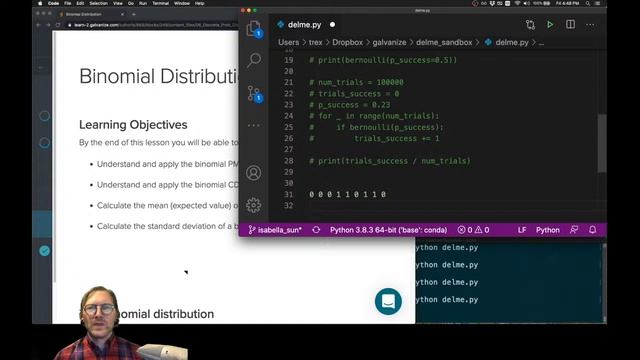Open the Source Control branch icon
The width and height of the screenshot is (640, 360).
(254, 94)
